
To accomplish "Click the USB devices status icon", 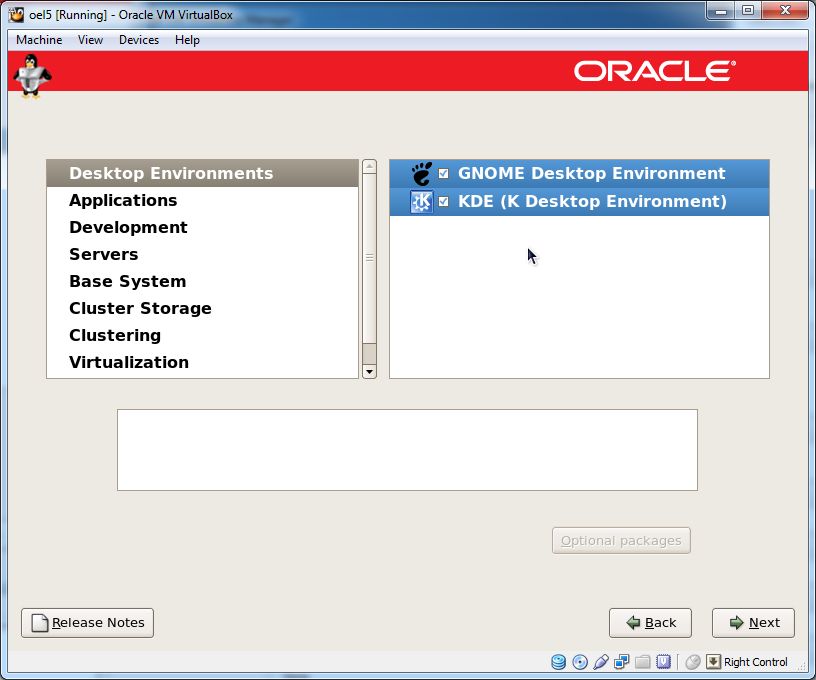I will coord(601,662).
